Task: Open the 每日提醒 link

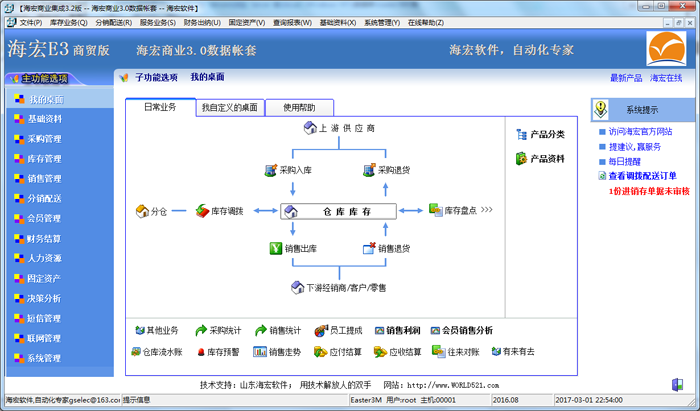Action: coord(625,161)
